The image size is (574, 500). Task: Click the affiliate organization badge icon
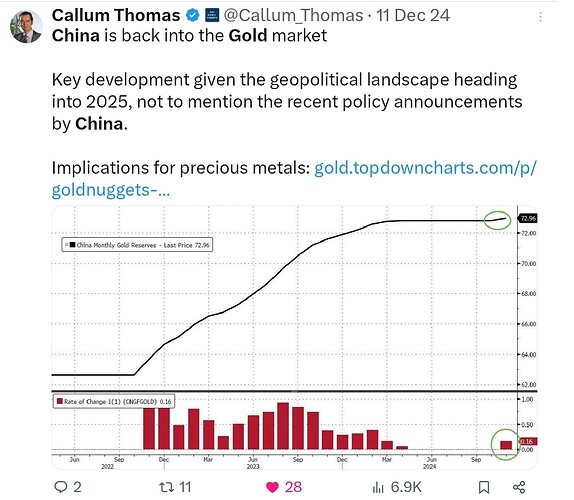pos(212,15)
